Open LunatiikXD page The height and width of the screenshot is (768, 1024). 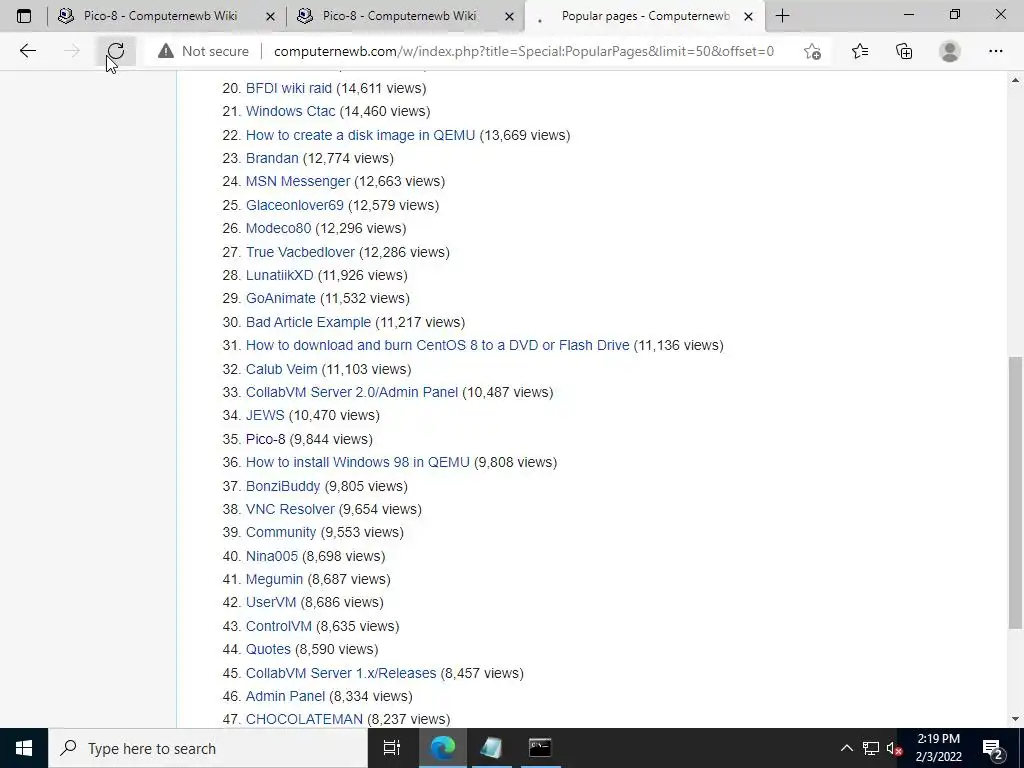coord(280,275)
